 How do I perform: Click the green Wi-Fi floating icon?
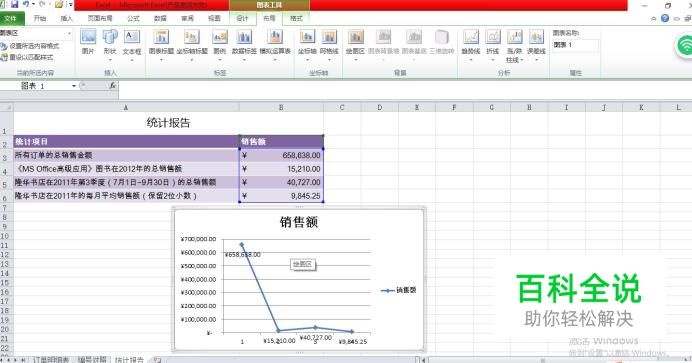pos(684,46)
